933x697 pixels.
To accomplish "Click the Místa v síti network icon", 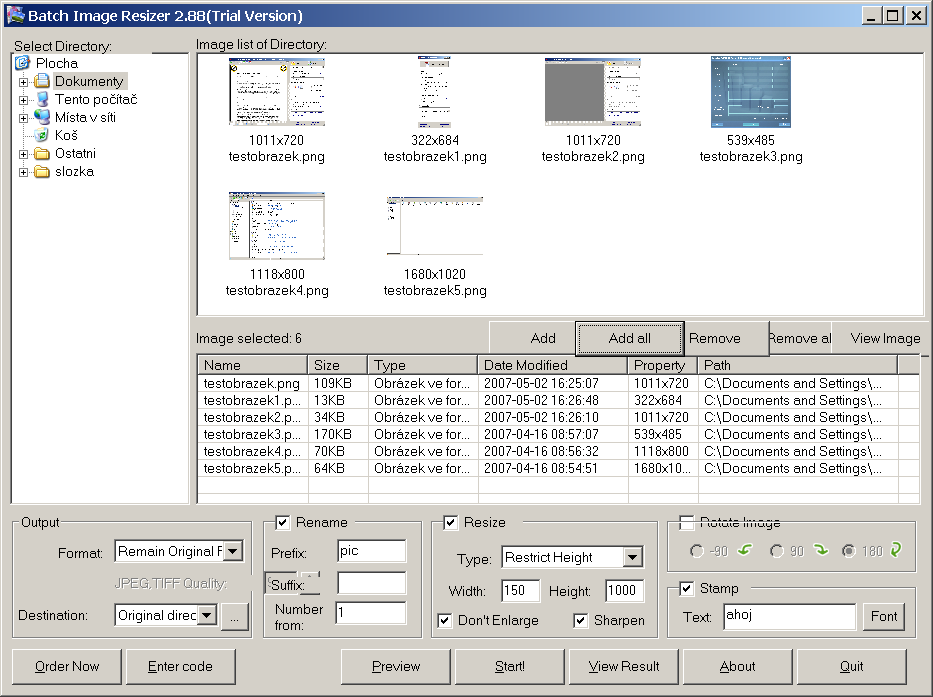I will pos(42,117).
